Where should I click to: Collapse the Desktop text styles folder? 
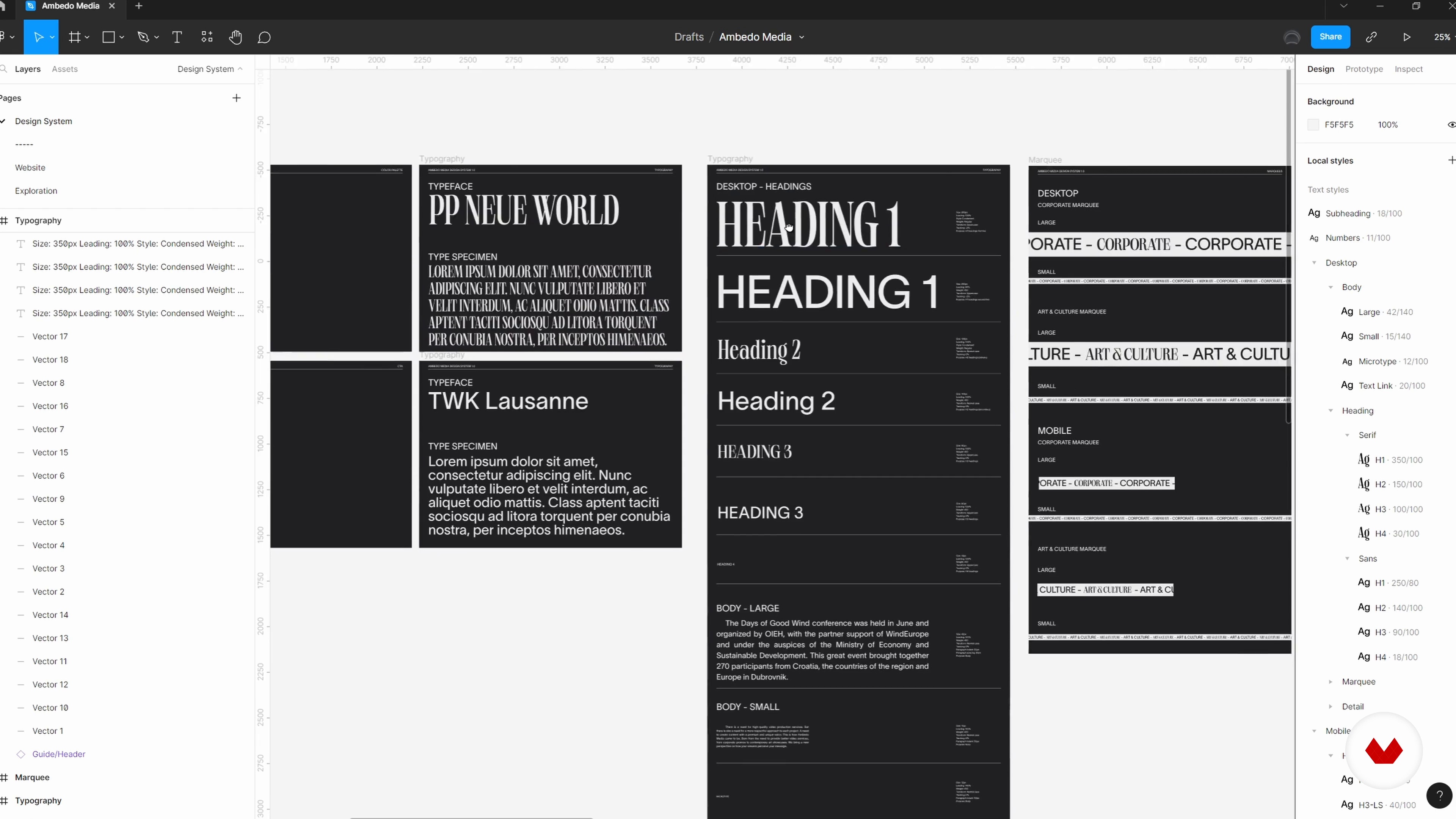click(x=1314, y=263)
